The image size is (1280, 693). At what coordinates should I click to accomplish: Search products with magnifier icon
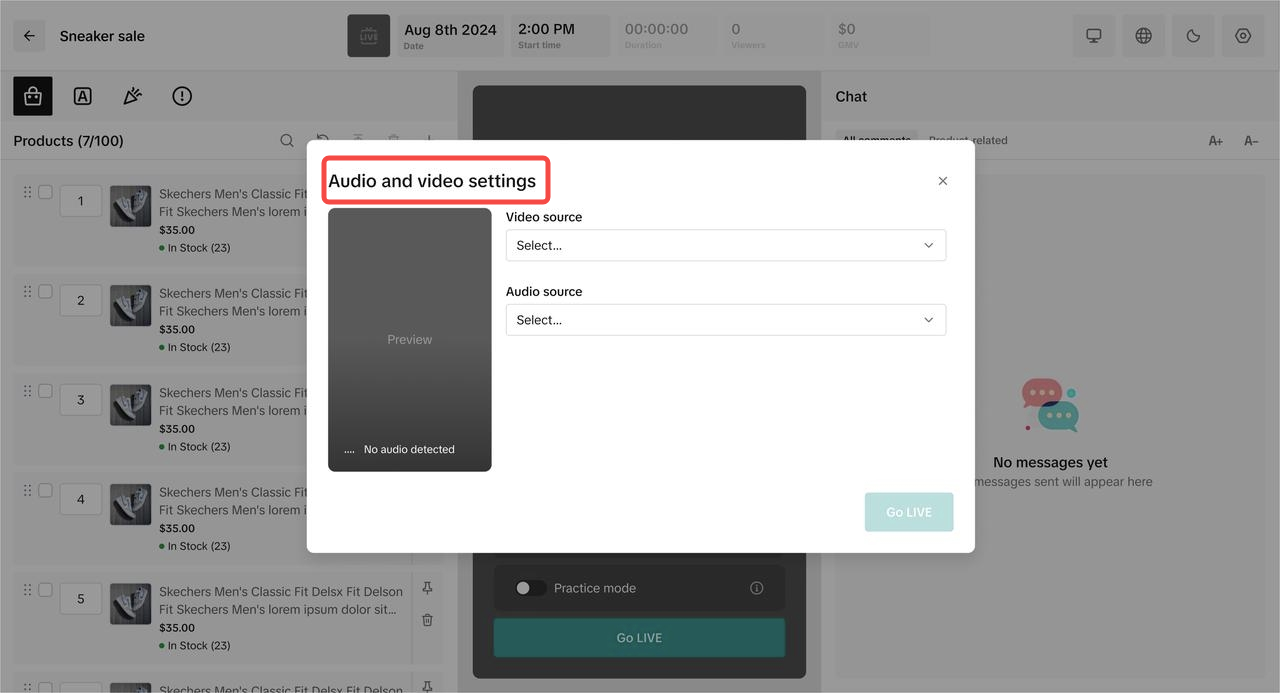coord(287,141)
